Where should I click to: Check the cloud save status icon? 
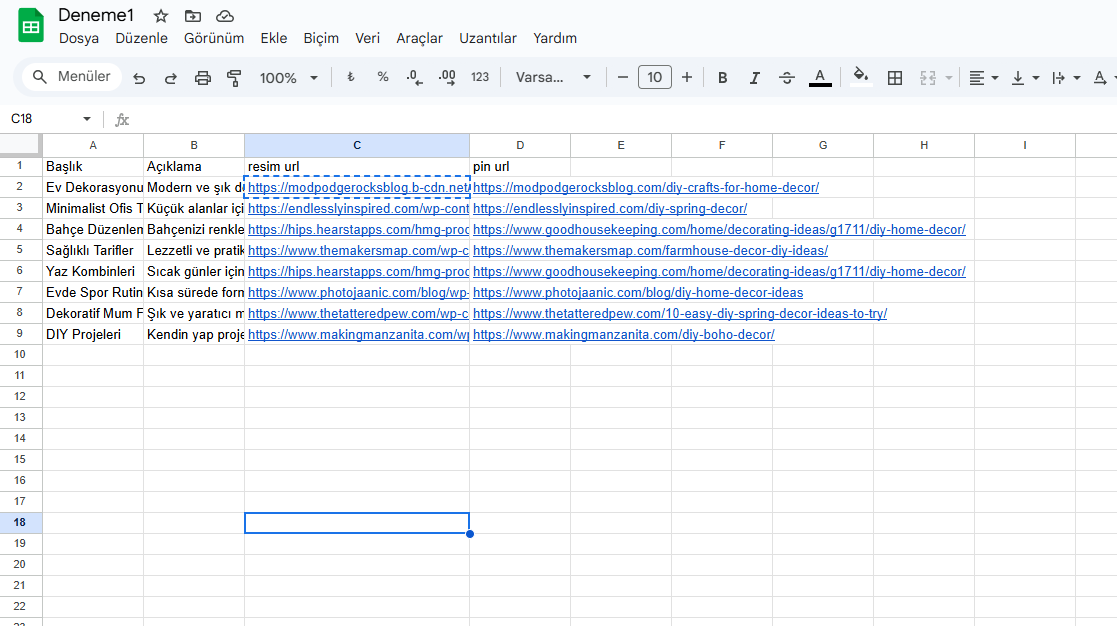(x=224, y=16)
